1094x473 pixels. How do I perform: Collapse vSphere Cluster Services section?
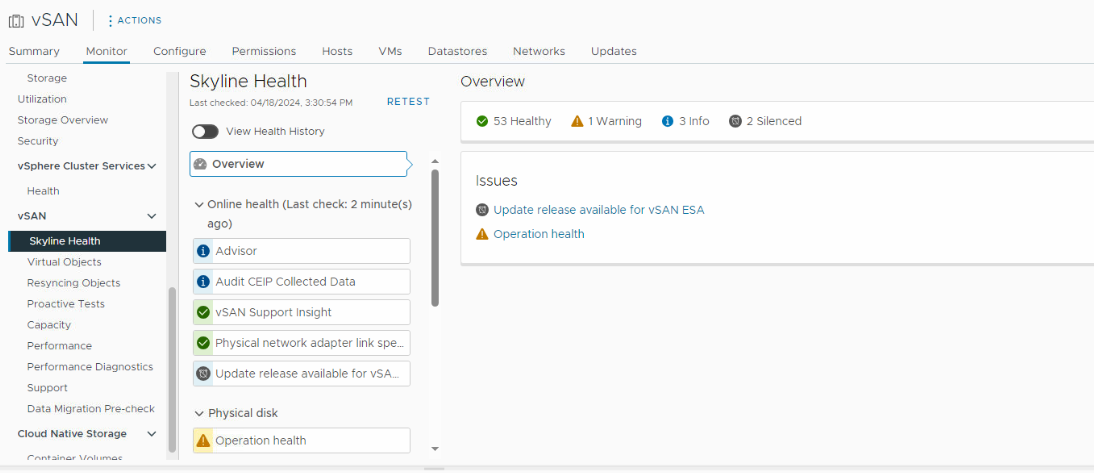[x=151, y=166]
